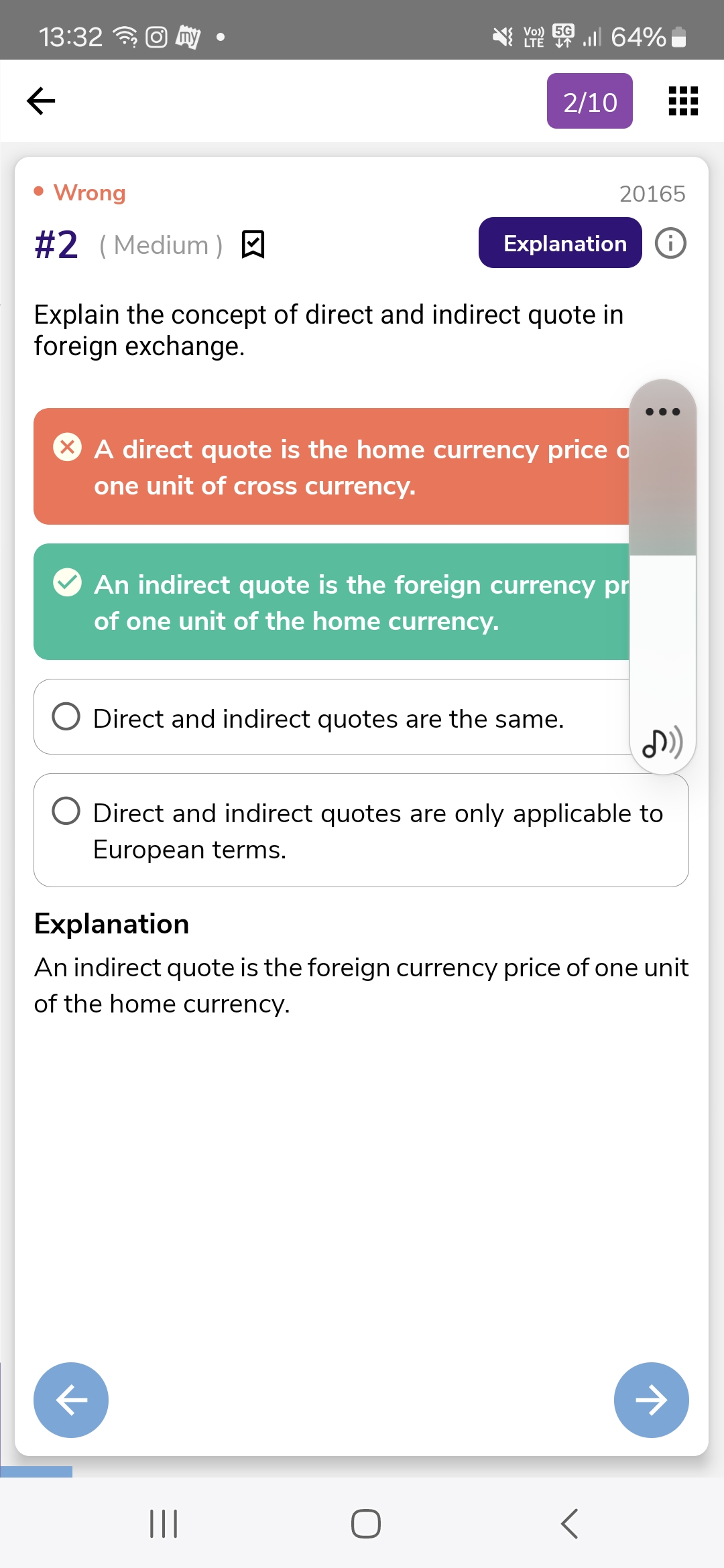724x1568 pixels.
Task: Choose the green indirect quote answer option
Action: (331, 602)
